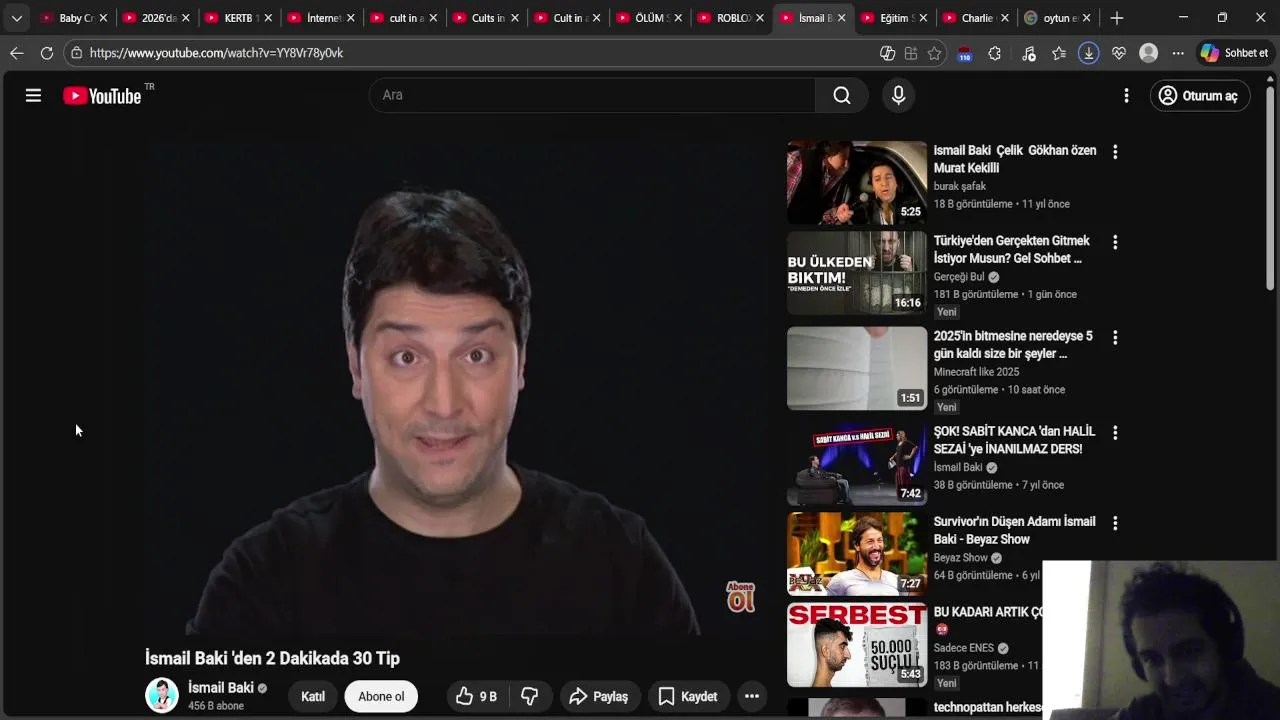Open extensions puzzle icon

tap(994, 53)
